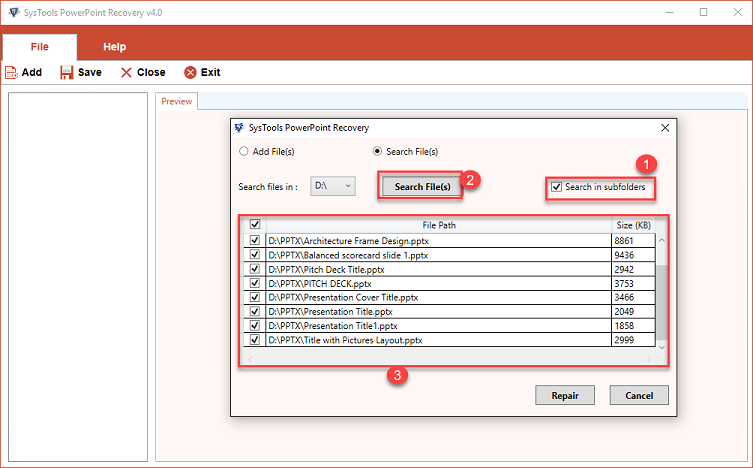Click the SysTools logo in dialog title bar
Viewport: 753px width, 468px height.
coord(239,128)
